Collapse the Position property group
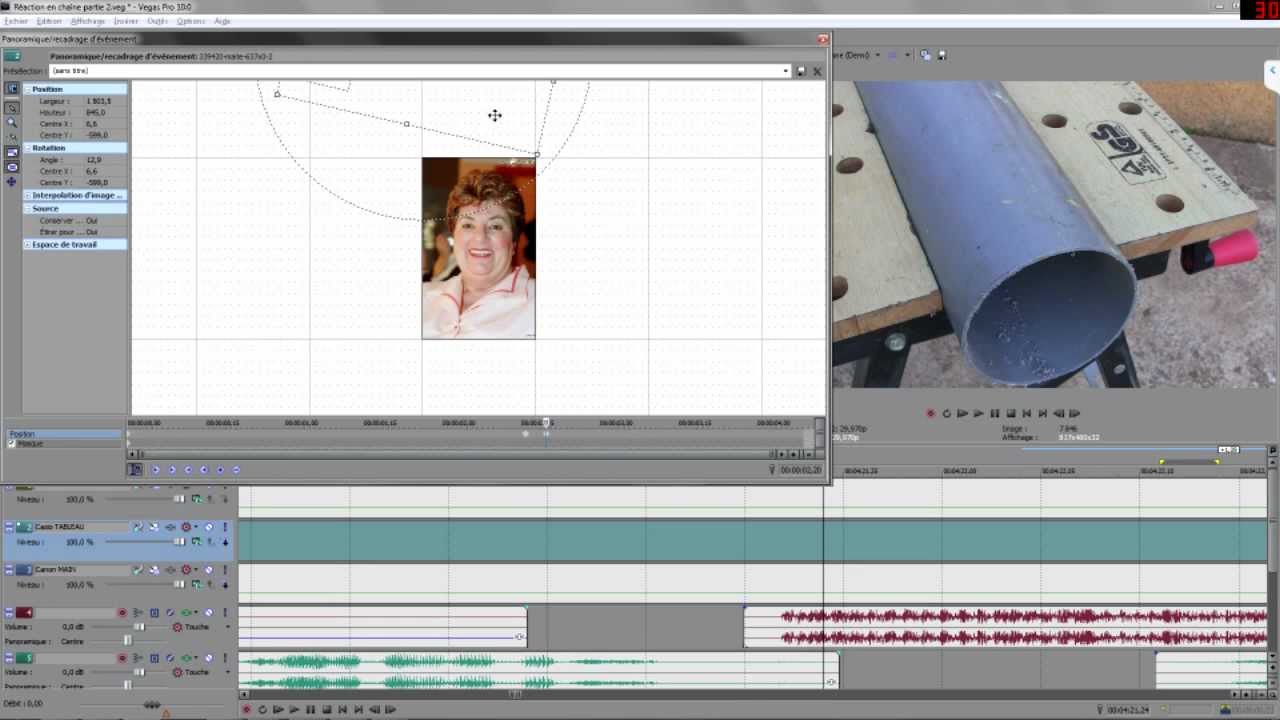Screen dimensions: 1280x720 point(28,89)
